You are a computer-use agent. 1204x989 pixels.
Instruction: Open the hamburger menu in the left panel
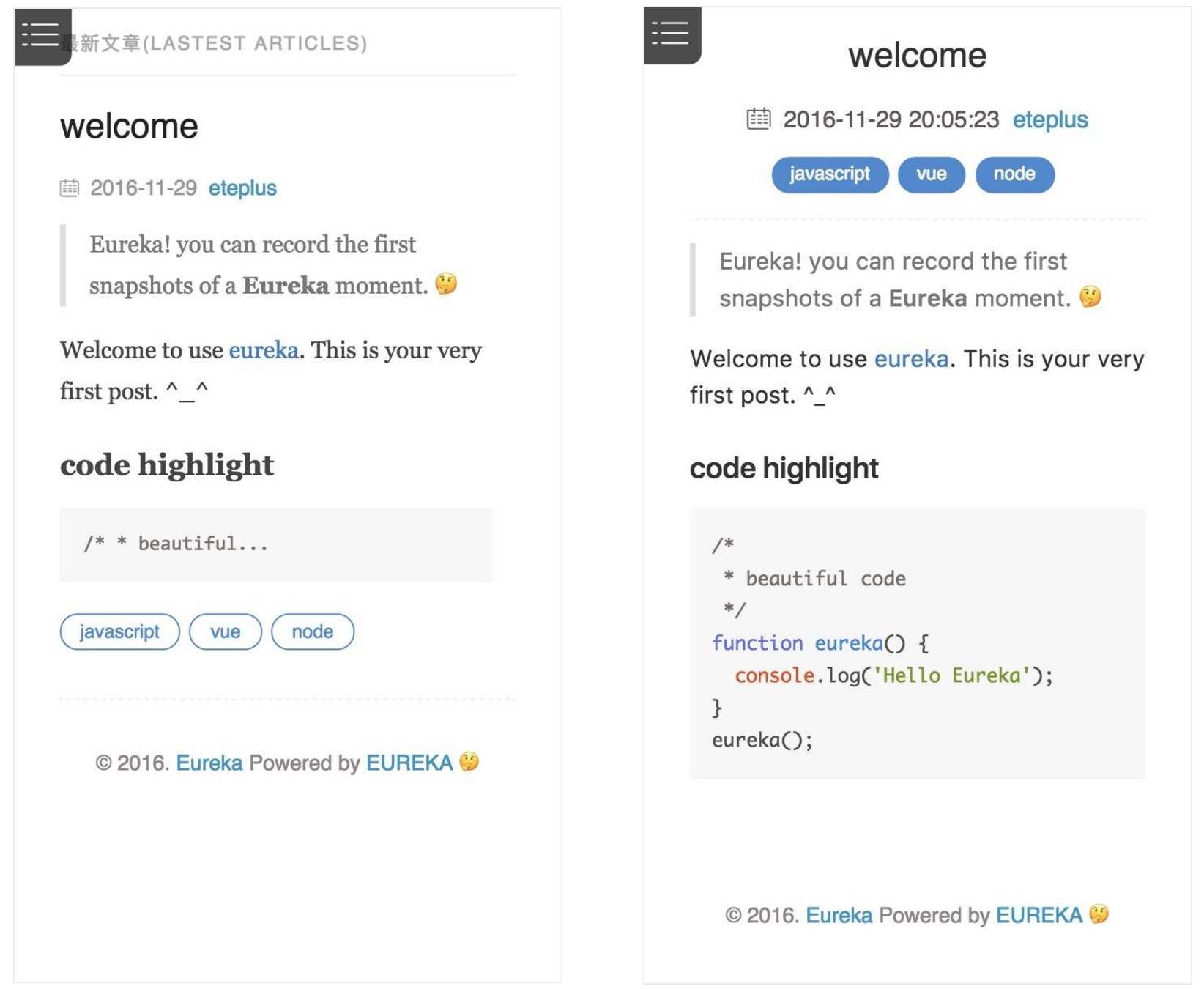[42, 37]
